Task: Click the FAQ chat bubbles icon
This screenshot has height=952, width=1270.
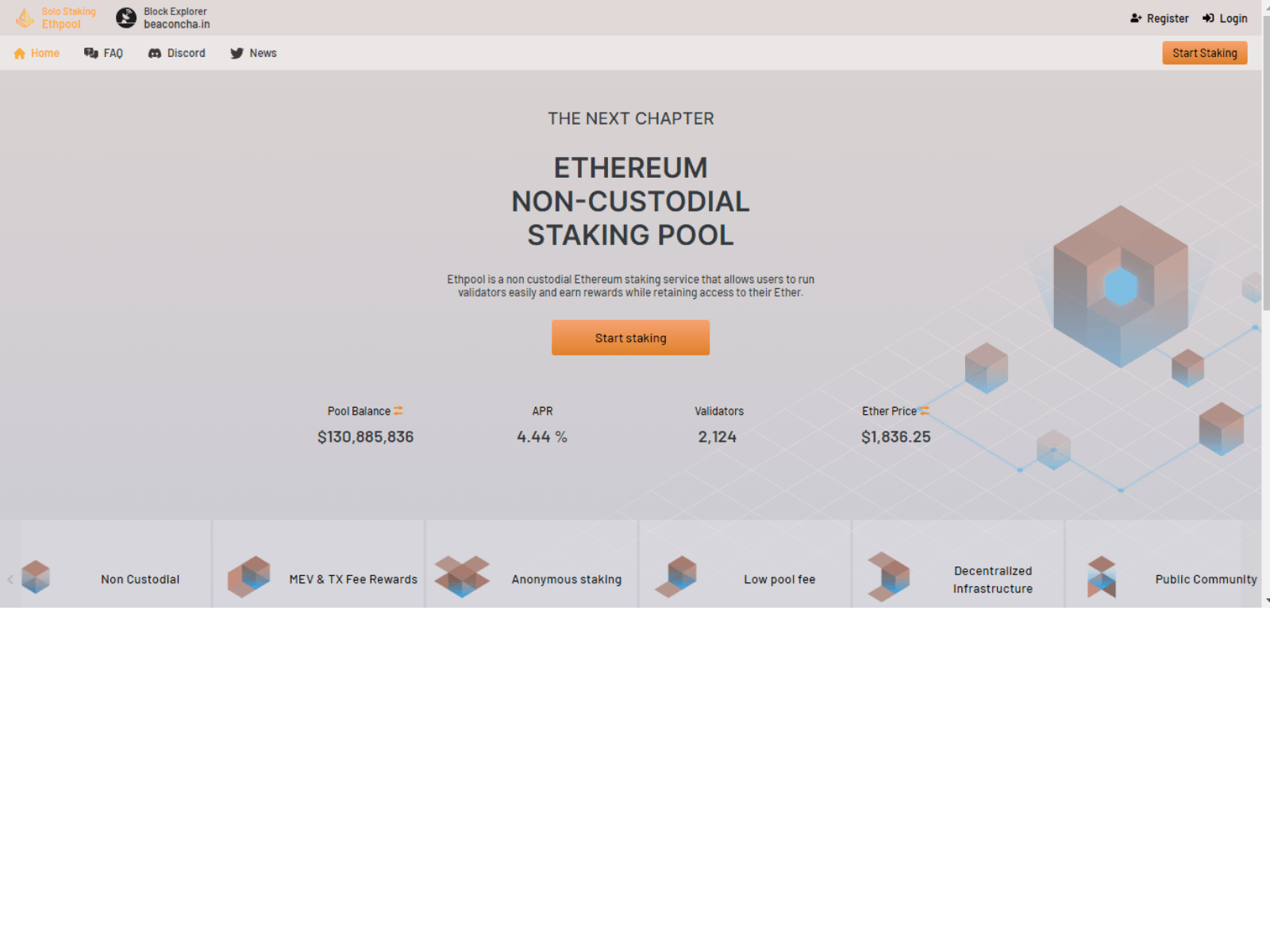Action: [x=91, y=53]
